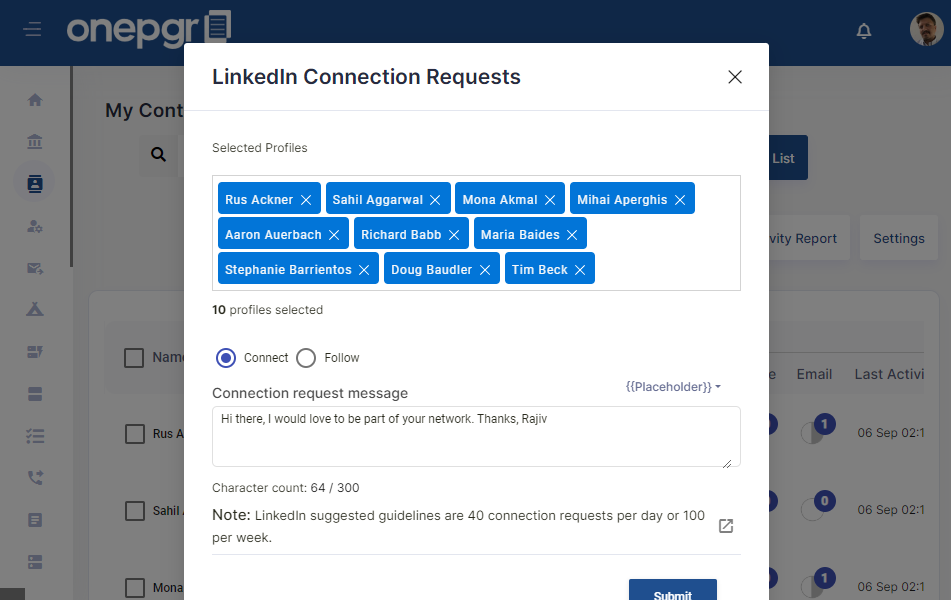Open the two-bar stack sidebar icon
This screenshot has width=951, height=600.
35,394
